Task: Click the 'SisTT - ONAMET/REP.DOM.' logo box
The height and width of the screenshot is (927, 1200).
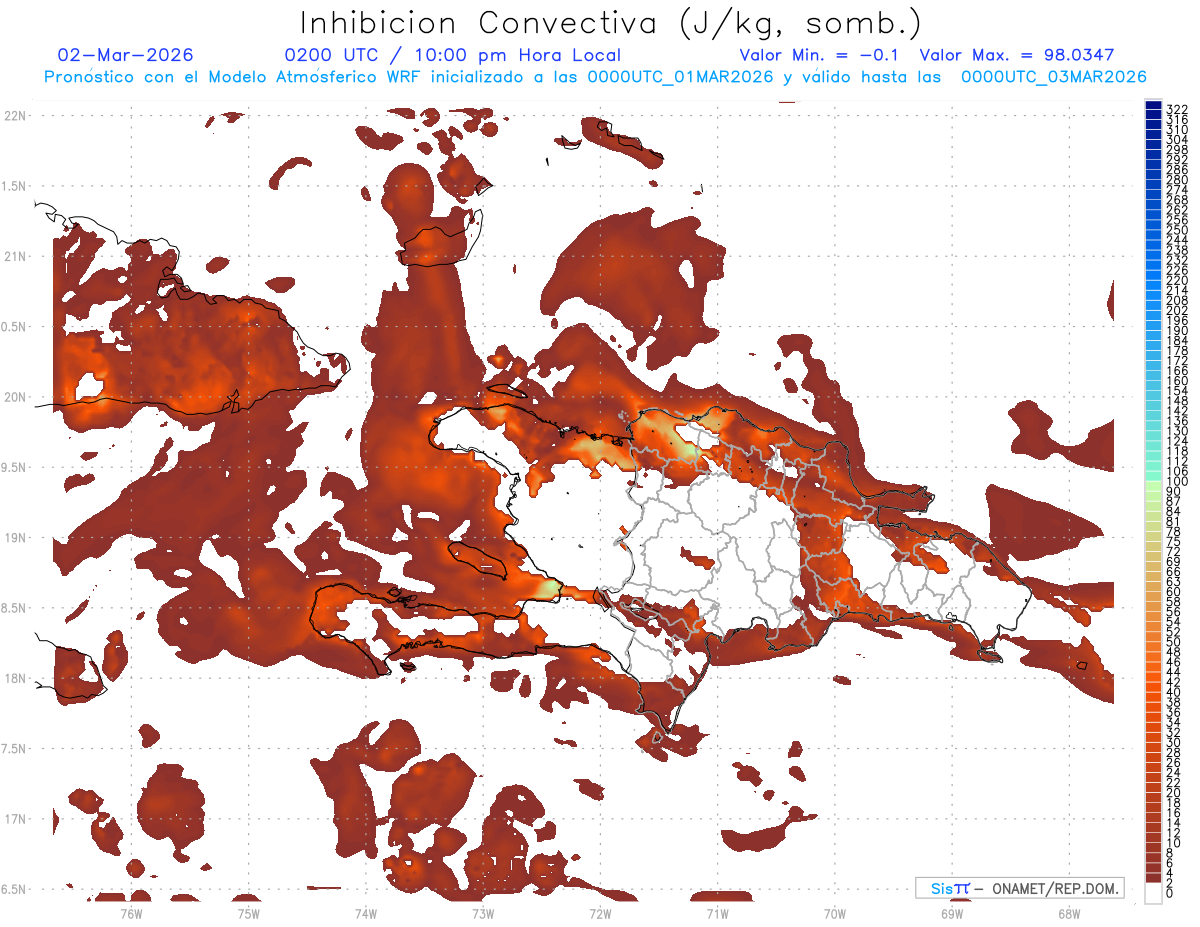Action: click(x=1020, y=888)
